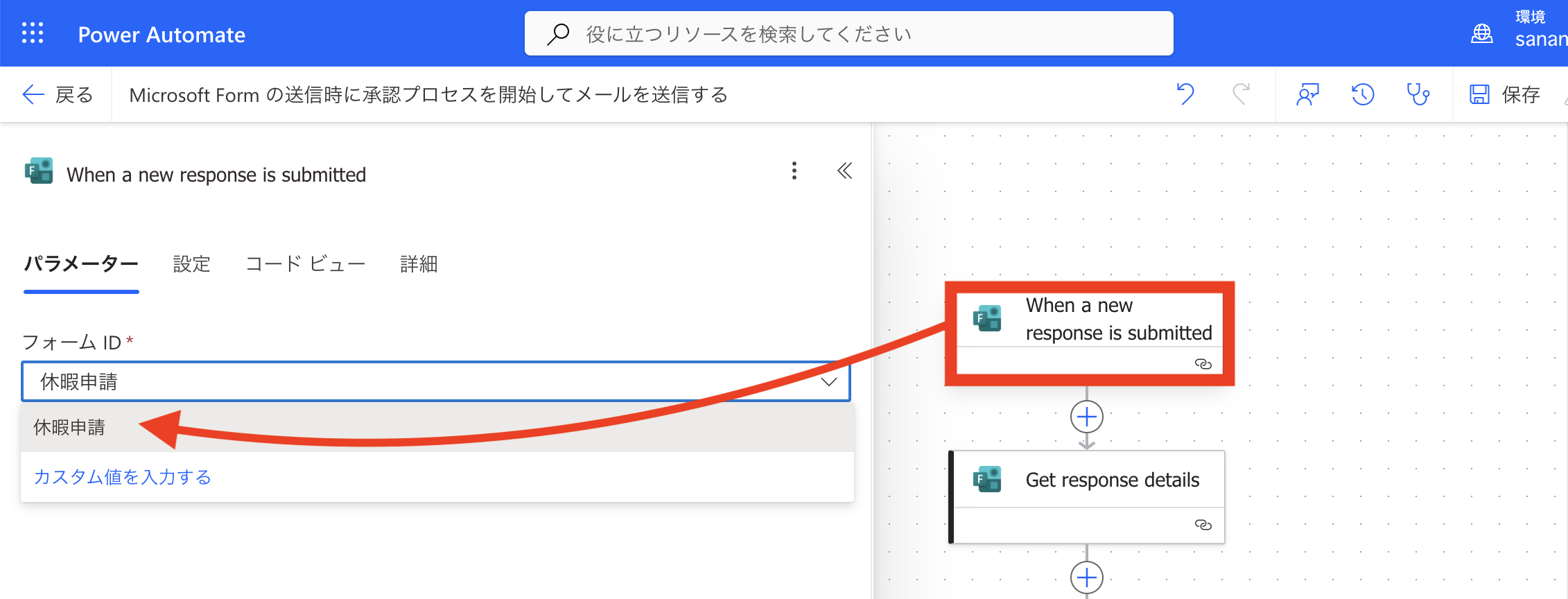Screen dimensions: 1568x599
Task: Click the フォーム ID combo box field
Action: click(x=436, y=381)
